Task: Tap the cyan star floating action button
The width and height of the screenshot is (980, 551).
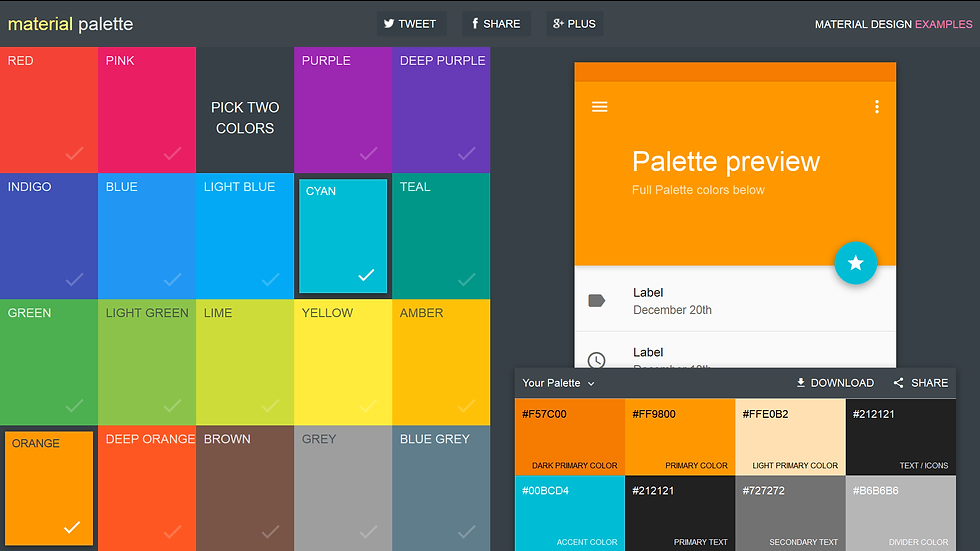Action: (856, 263)
